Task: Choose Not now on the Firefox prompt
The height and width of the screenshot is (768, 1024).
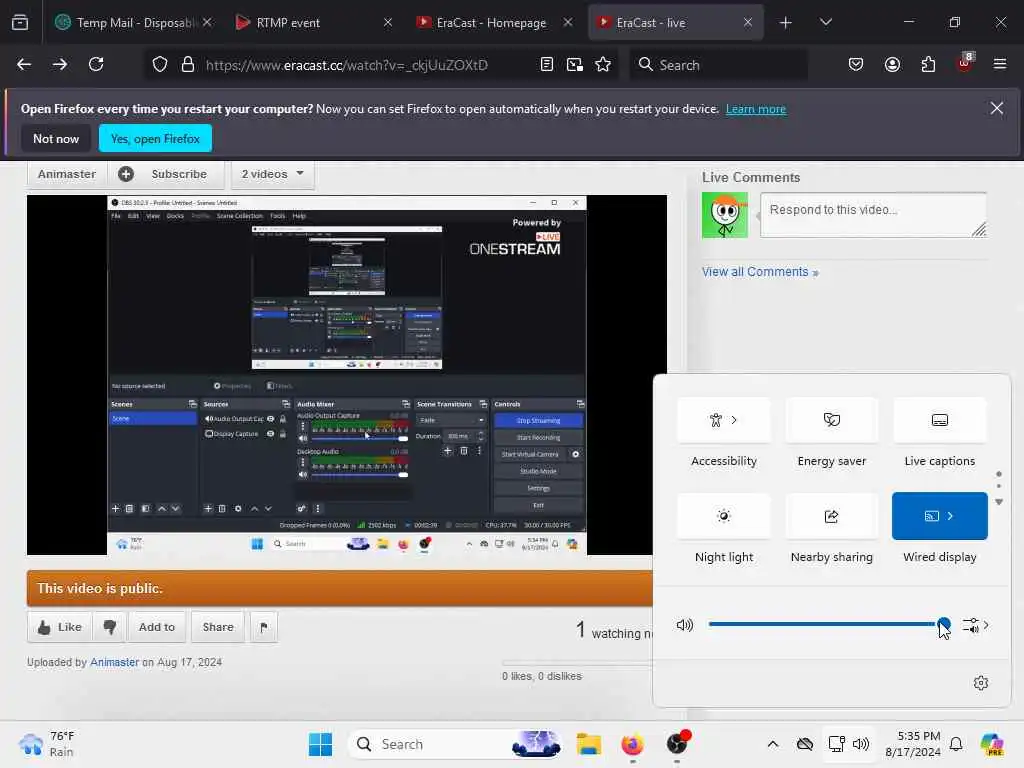Action: (56, 138)
